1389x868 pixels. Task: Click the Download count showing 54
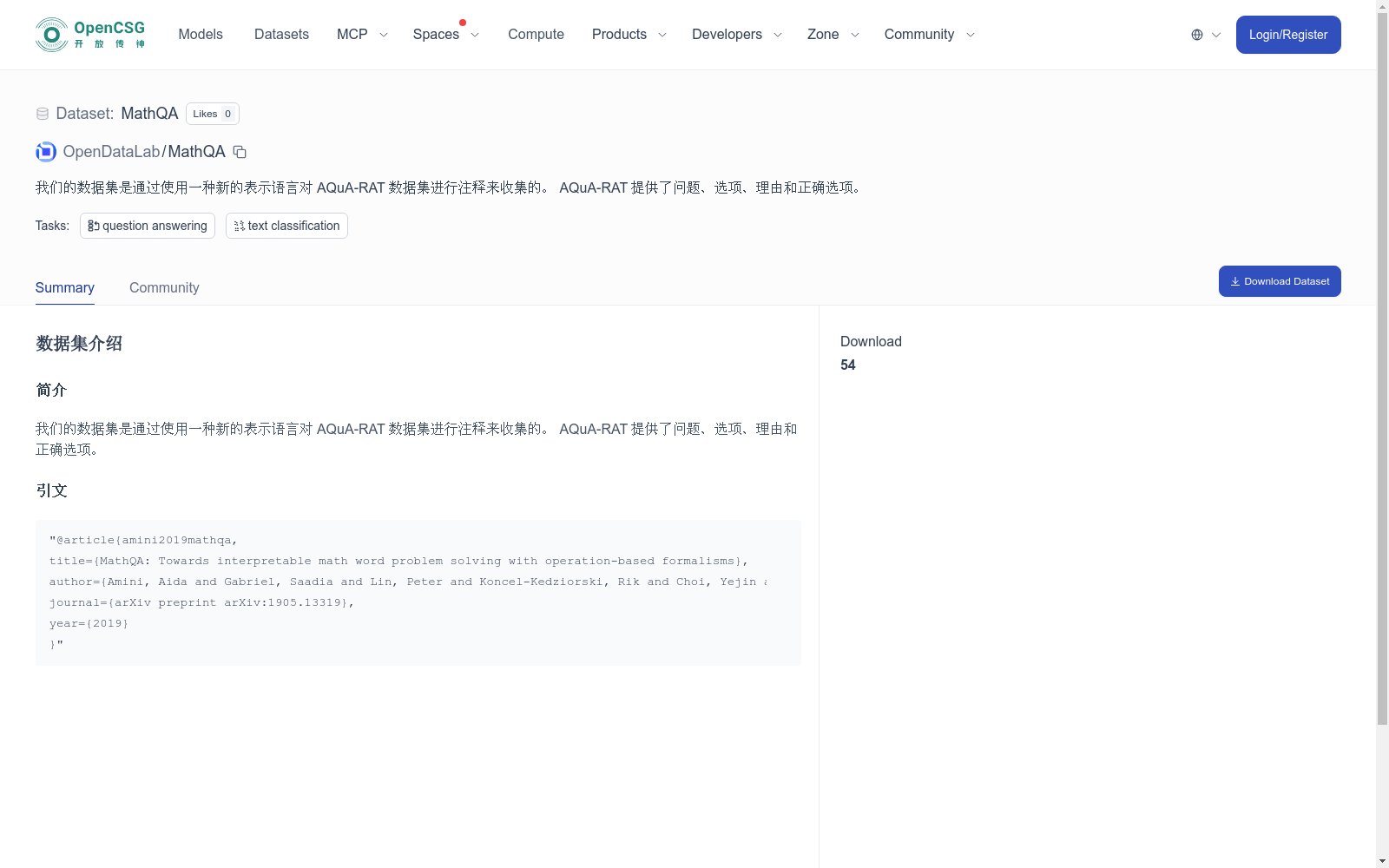pyautogui.click(x=847, y=365)
